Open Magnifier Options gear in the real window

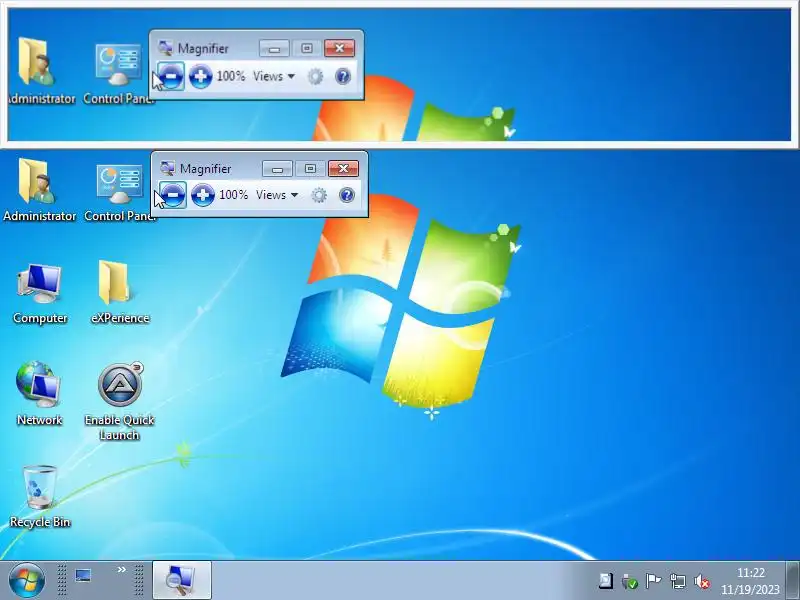click(x=319, y=195)
